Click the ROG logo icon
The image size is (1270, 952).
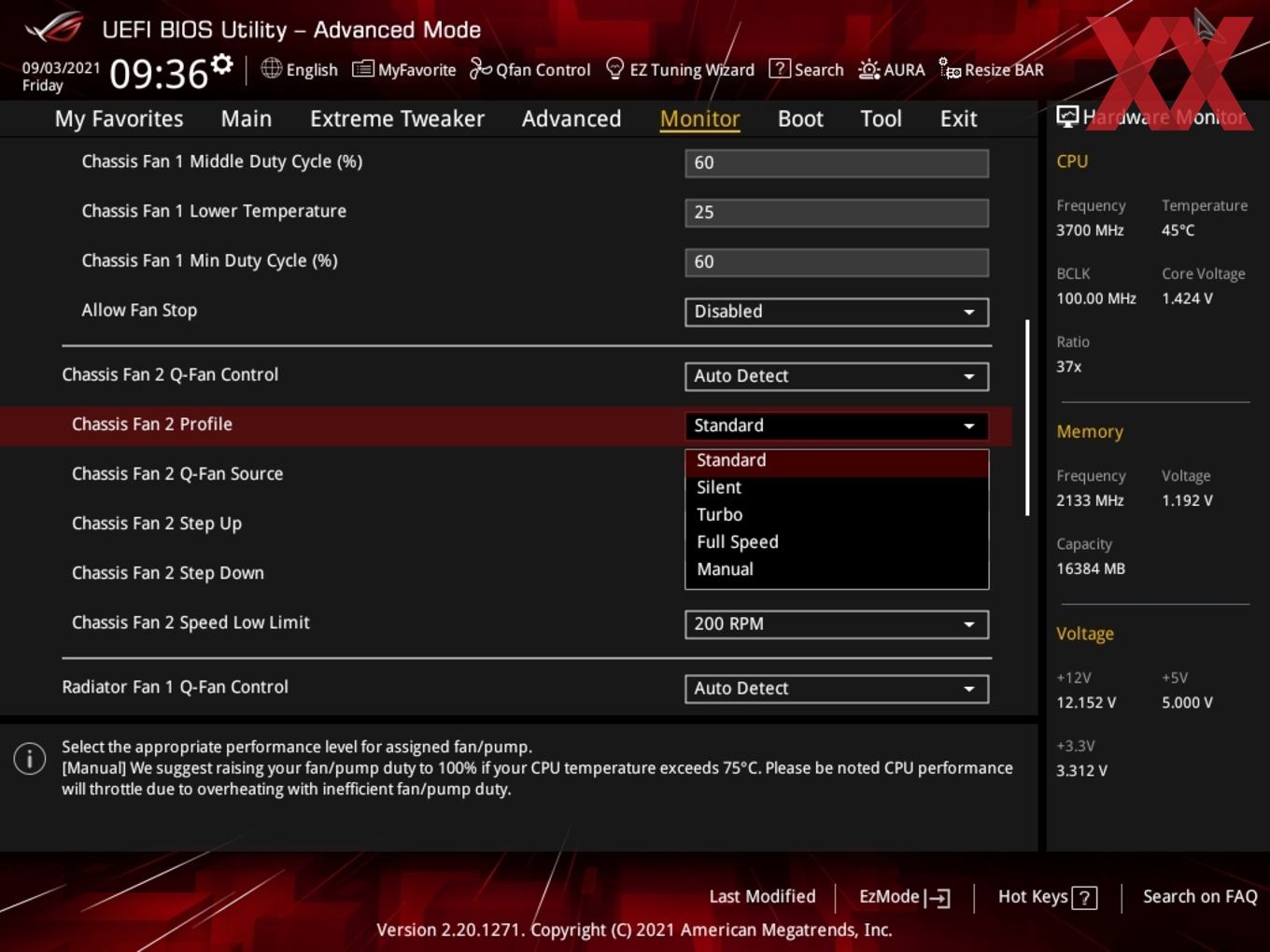(x=54, y=27)
